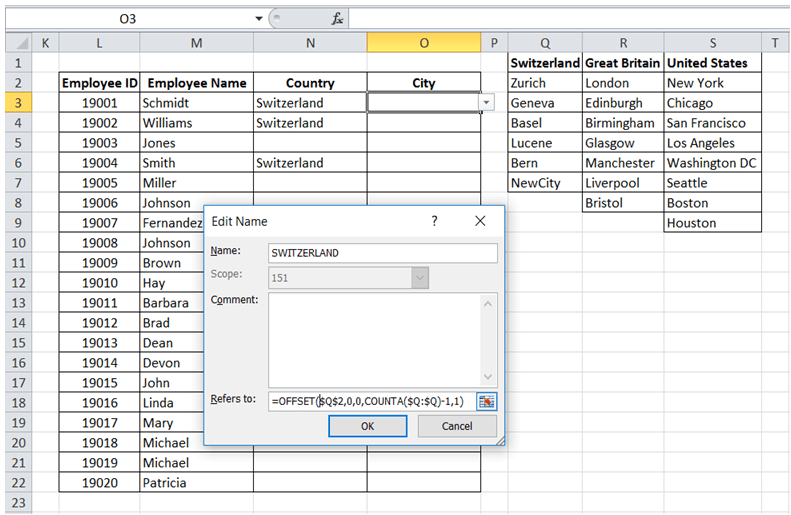791x515 pixels.
Task: Click cell containing Mary
Action: coord(172,423)
